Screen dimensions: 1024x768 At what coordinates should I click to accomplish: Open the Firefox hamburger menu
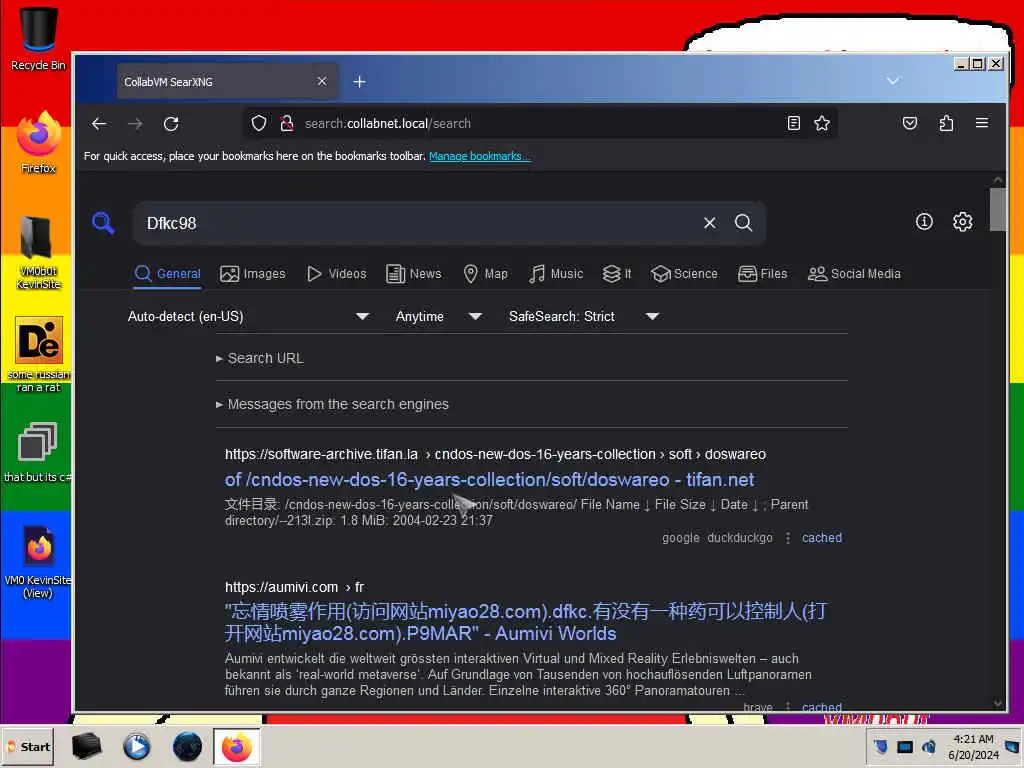click(982, 123)
